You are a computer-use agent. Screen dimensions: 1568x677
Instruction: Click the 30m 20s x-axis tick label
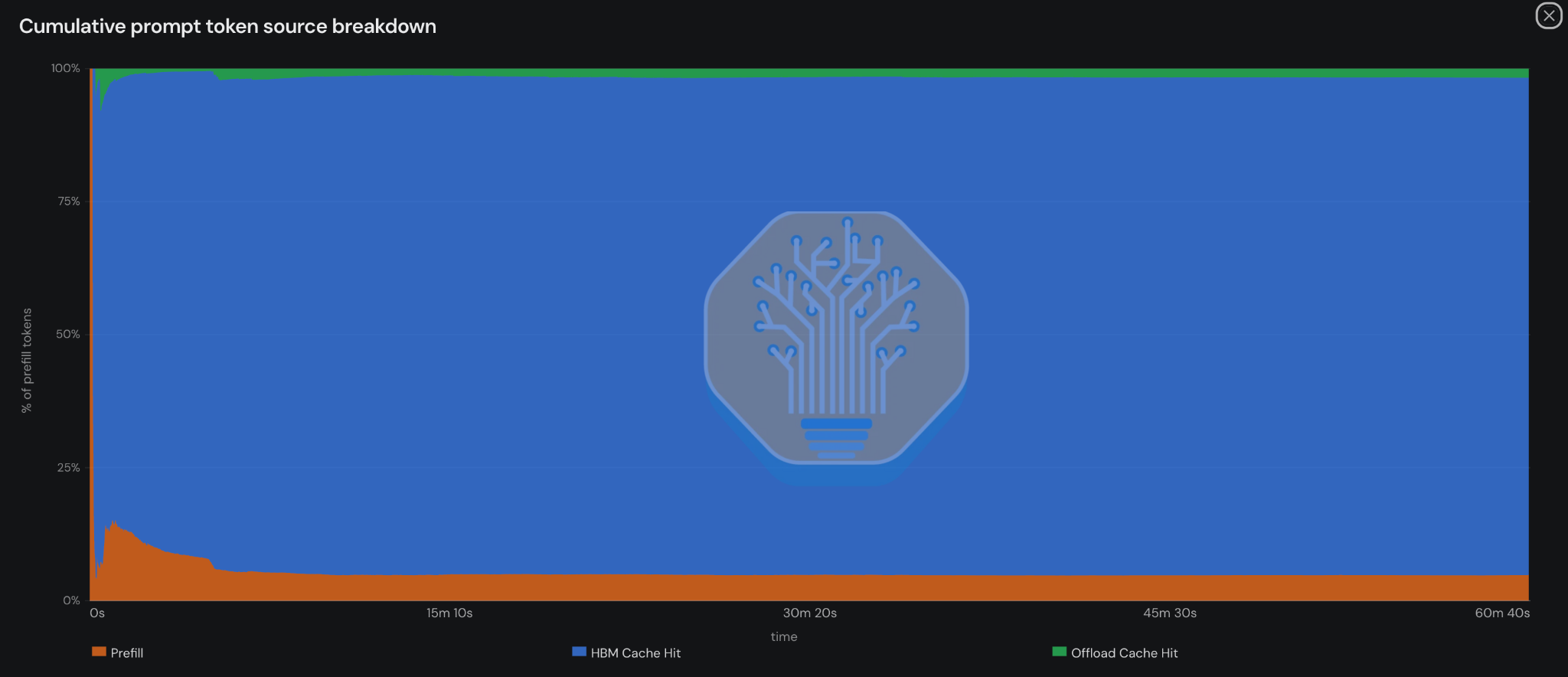(810, 613)
